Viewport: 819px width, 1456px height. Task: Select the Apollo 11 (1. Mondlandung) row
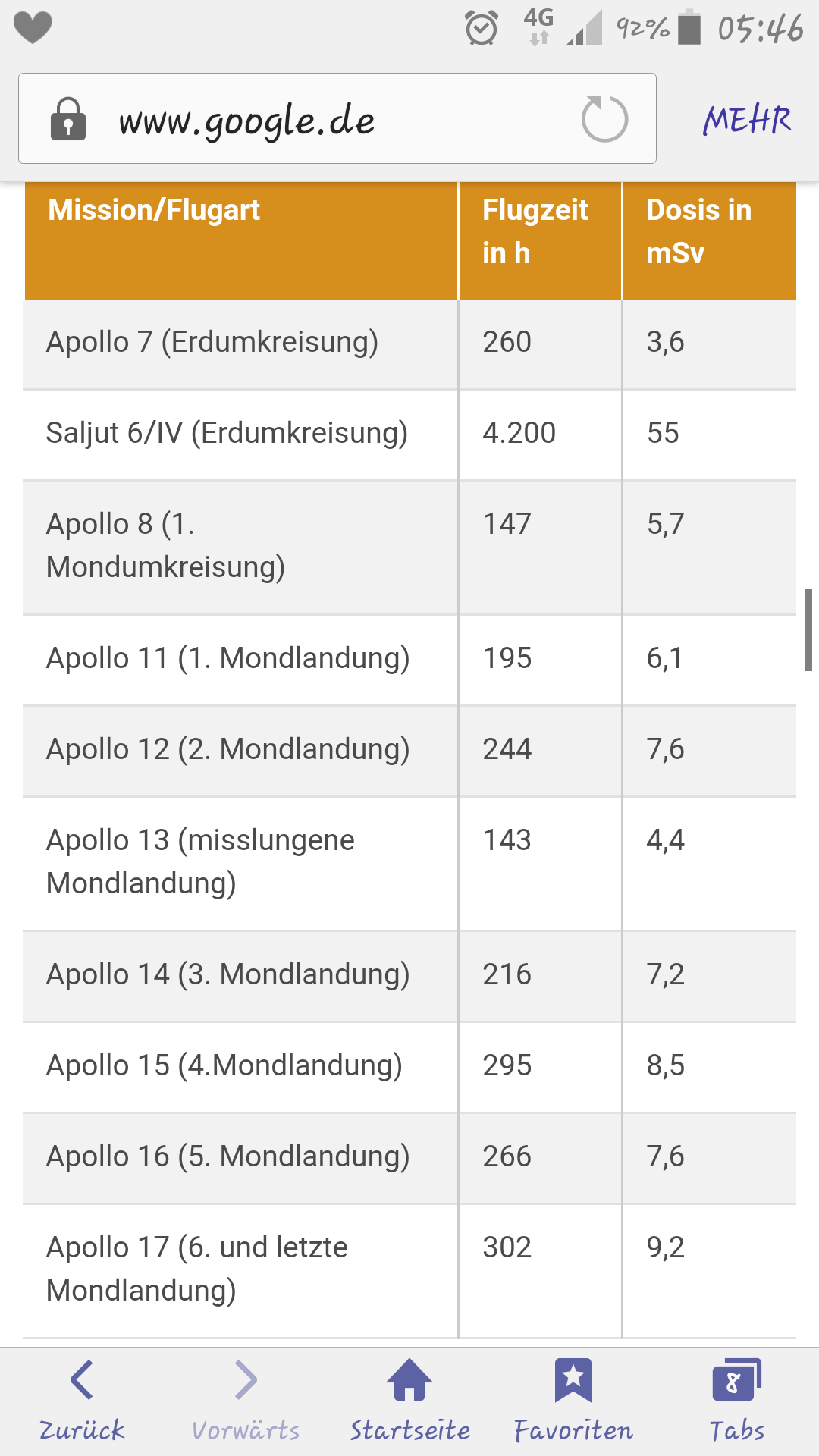[227, 658]
